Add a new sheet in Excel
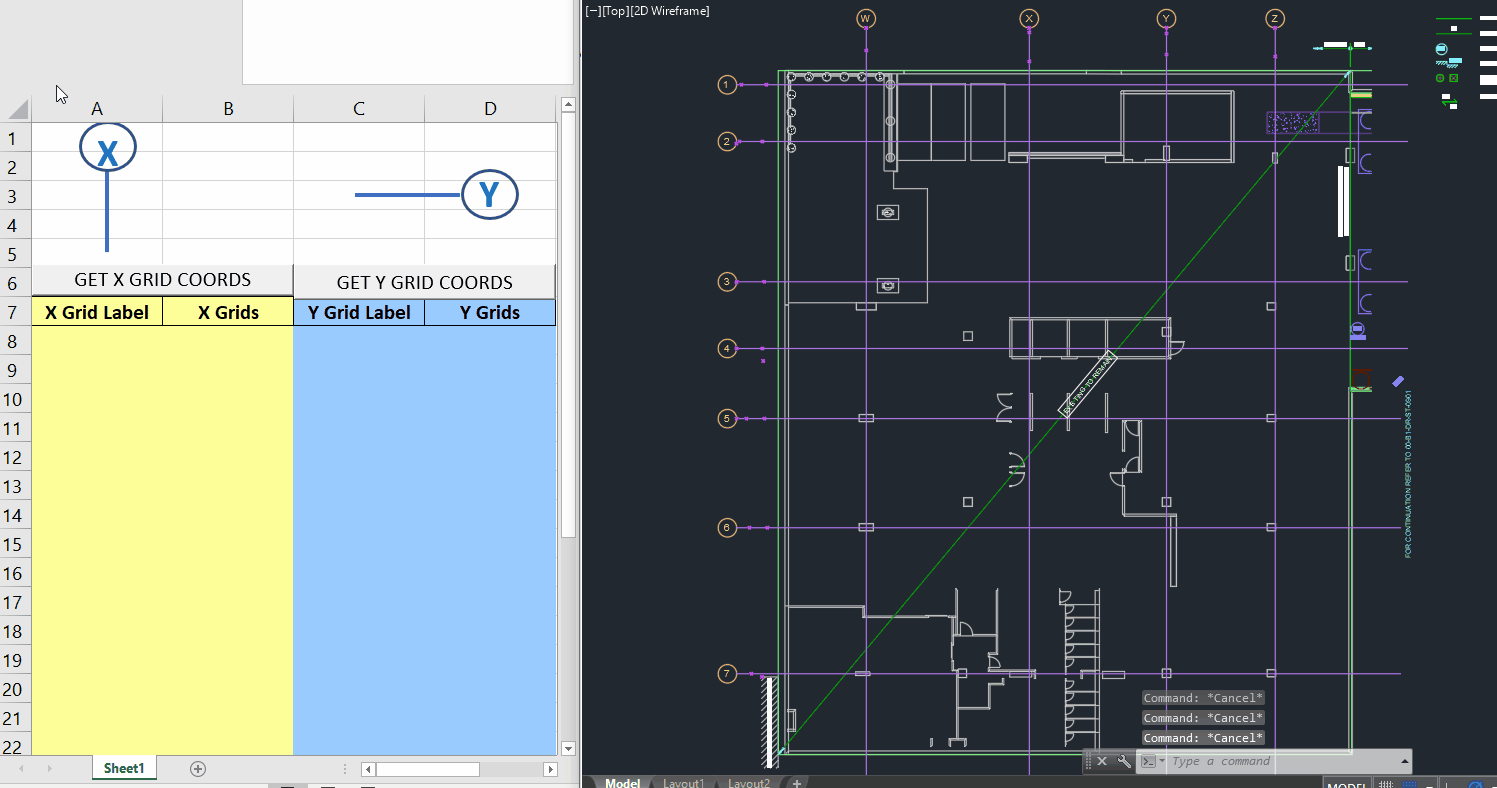This screenshot has width=1497, height=788. 198,769
